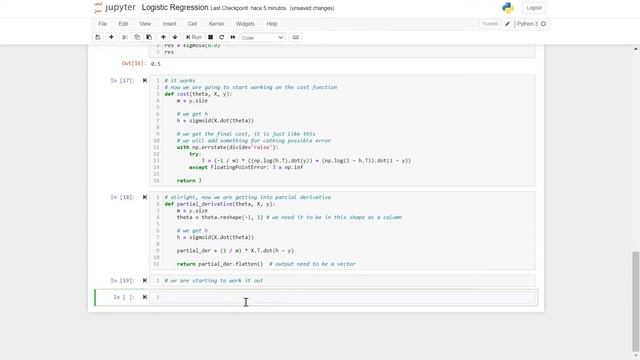This screenshot has width=640, height=360.
Task: Click the In [18] prompt label
Action: (x=122, y=197)
